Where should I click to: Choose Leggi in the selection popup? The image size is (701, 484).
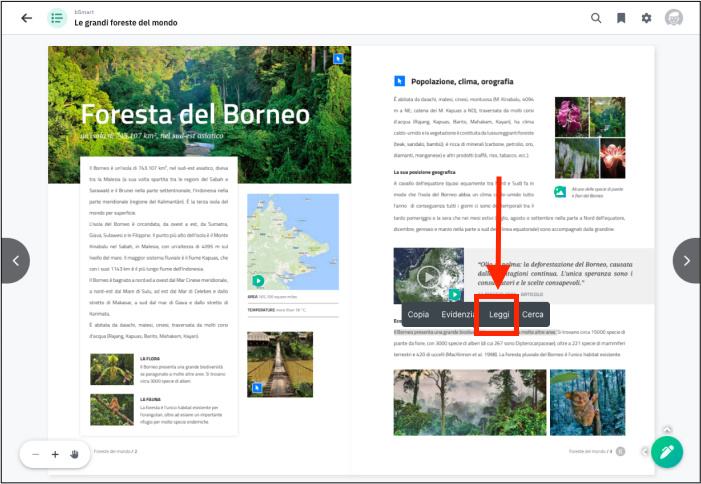coord(499,314)
